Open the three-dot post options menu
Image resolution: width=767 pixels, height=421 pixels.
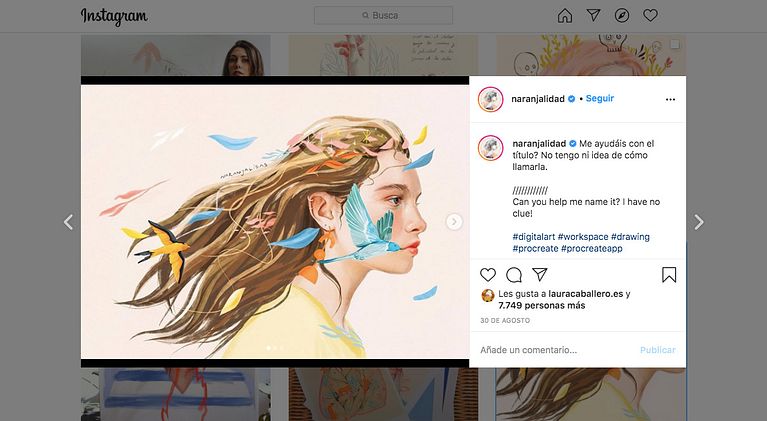670,99
